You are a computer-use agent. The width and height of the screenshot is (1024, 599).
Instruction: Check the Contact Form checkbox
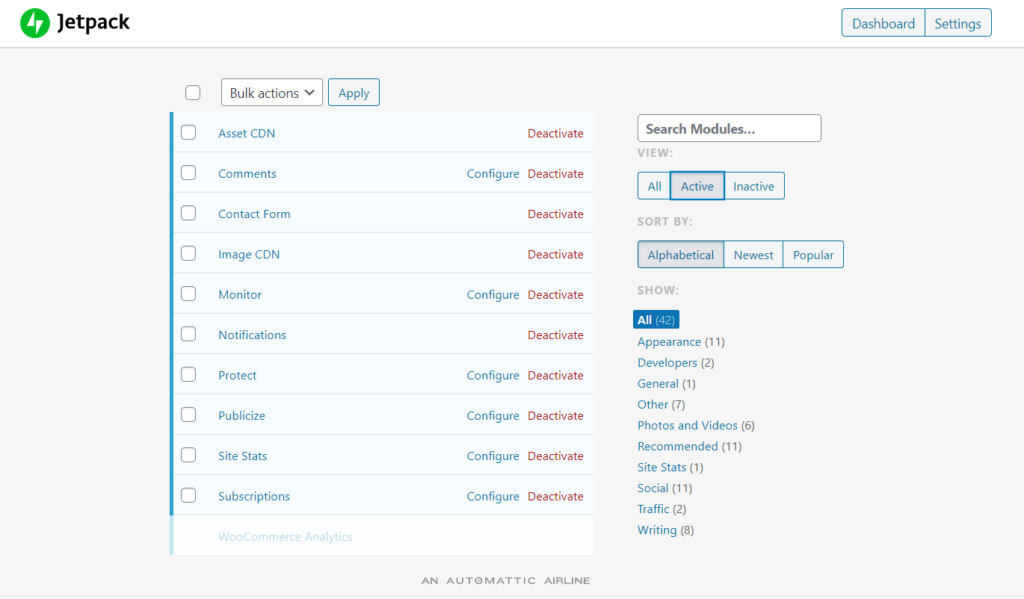click(189, 214)
